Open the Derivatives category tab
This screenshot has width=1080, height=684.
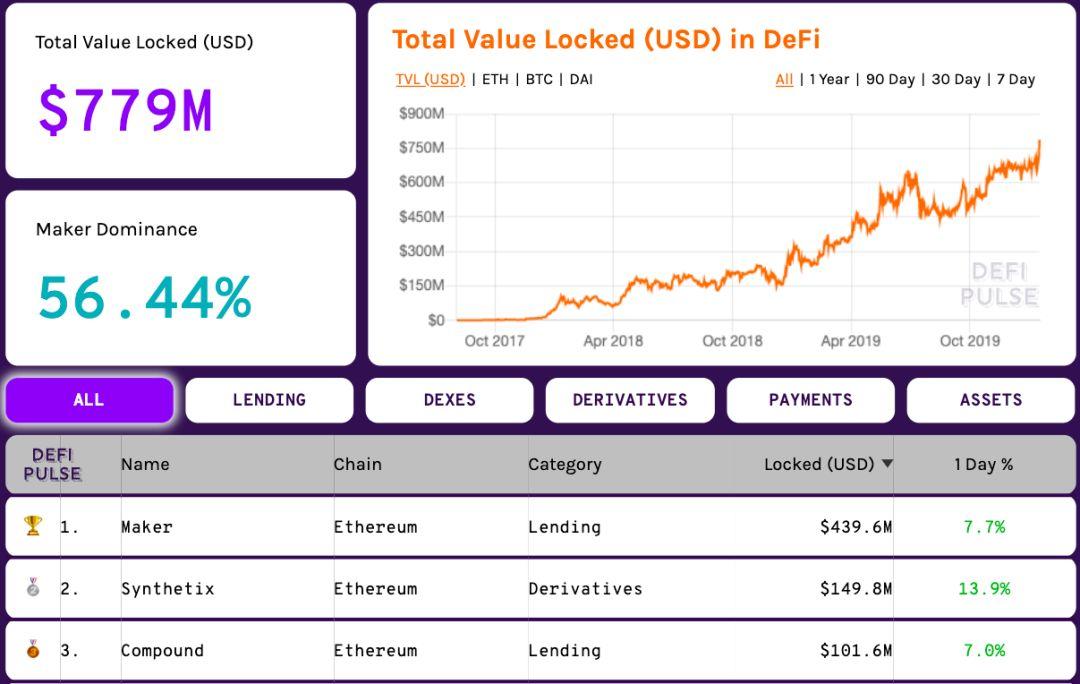point(630,400)
